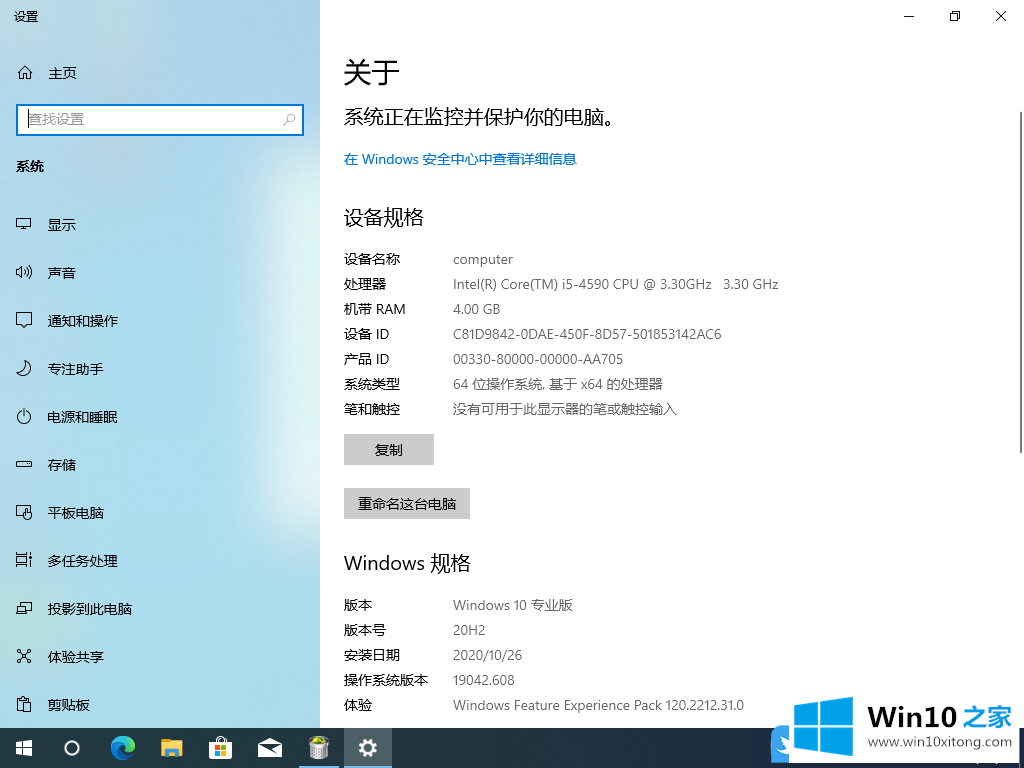Click the tablet icon for 平板电脑
This screenshot has height=768, width=1024.
point(24,513)
